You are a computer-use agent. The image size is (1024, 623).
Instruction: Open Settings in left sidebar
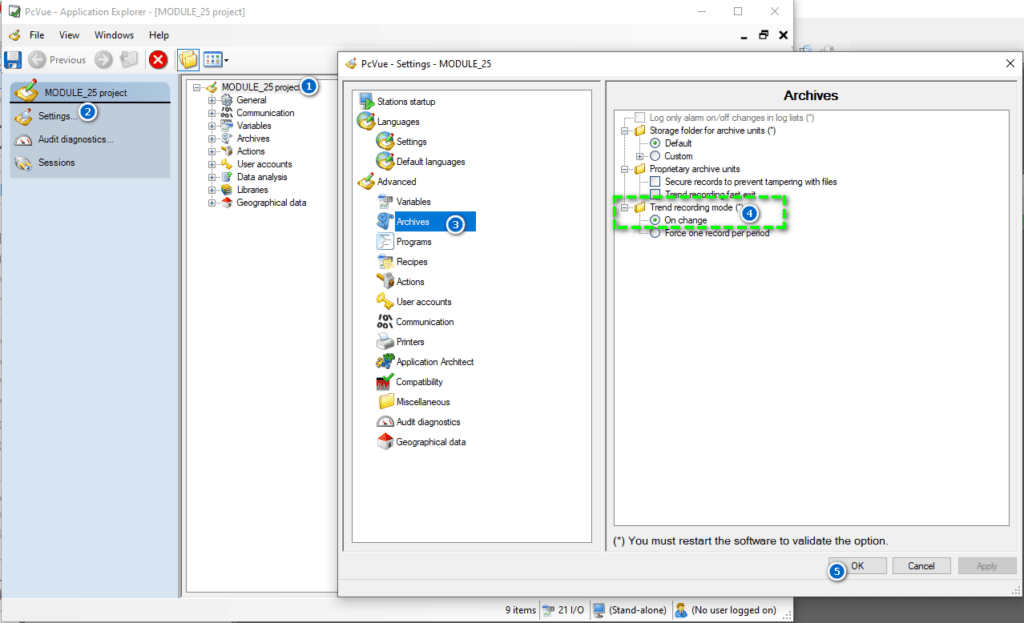point(55,116)
